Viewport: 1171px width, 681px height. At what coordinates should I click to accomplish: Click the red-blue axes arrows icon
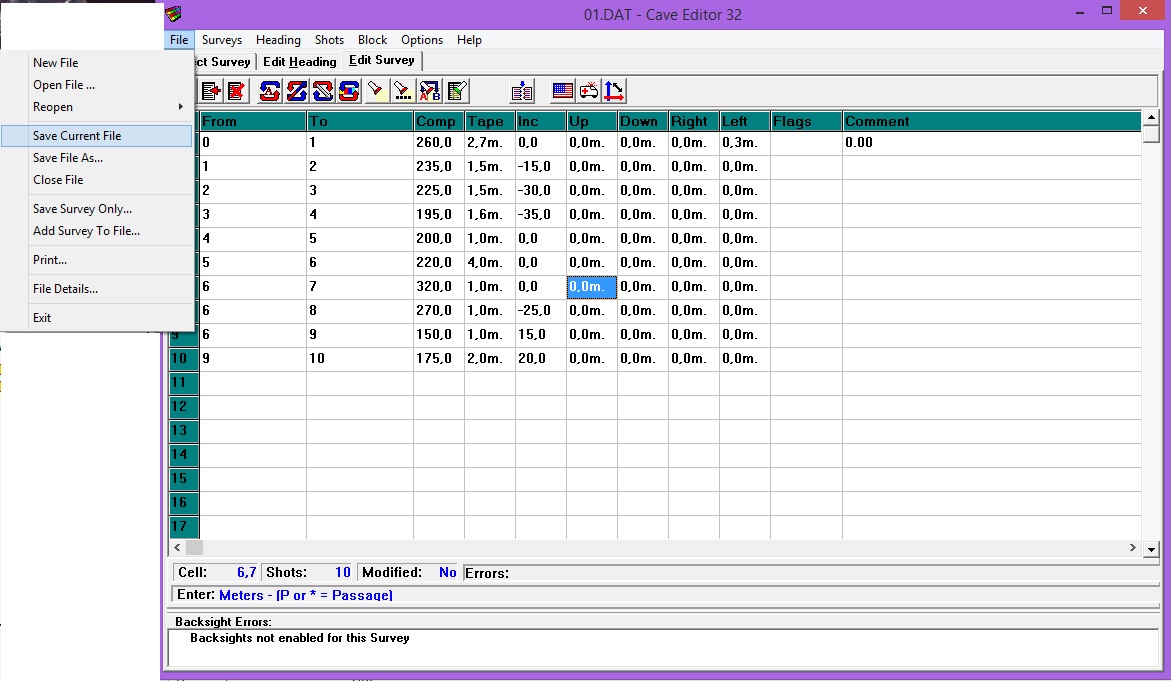click(614, 92)
